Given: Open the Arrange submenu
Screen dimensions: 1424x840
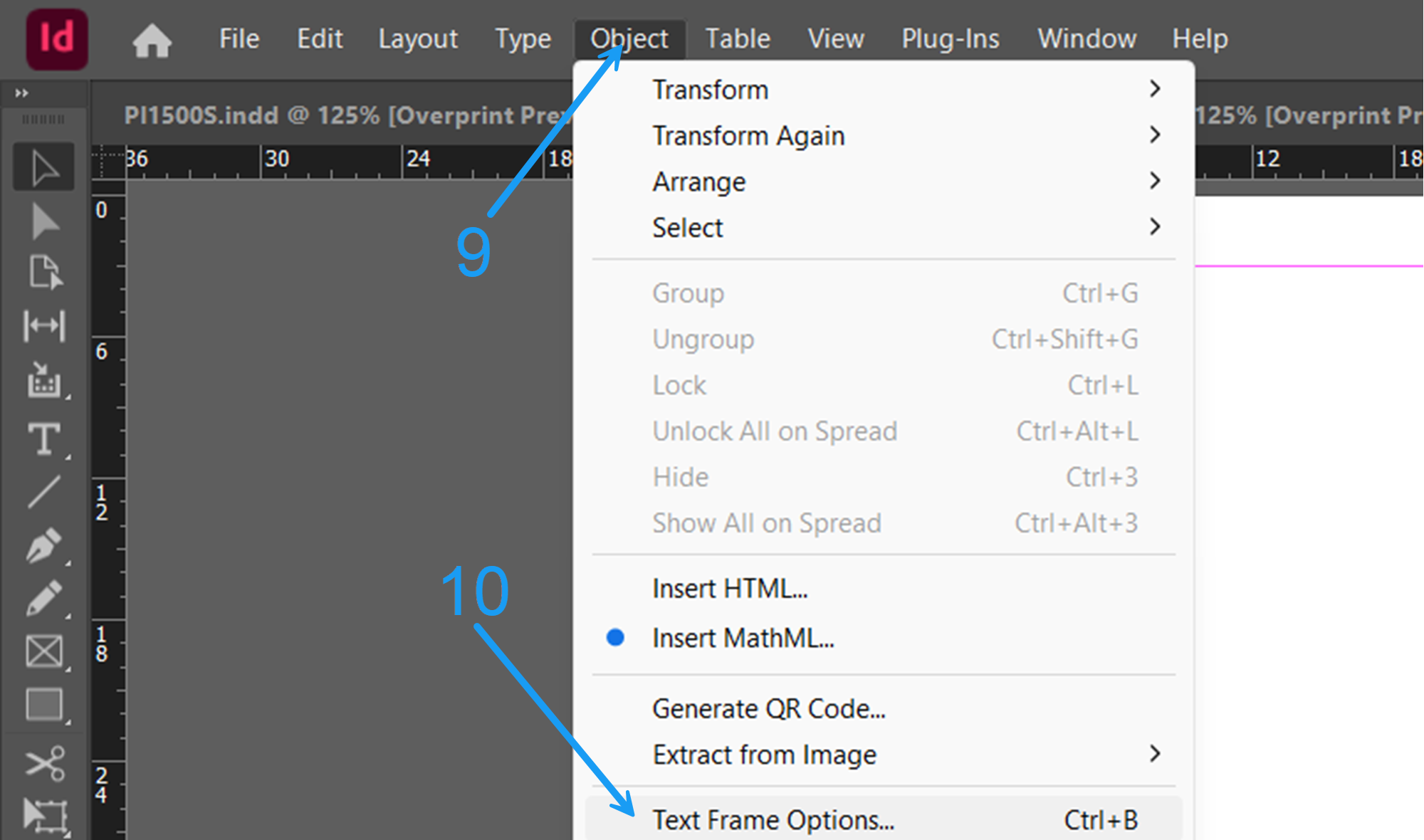Looking at the screenshot, I should [x=699, y=182].
